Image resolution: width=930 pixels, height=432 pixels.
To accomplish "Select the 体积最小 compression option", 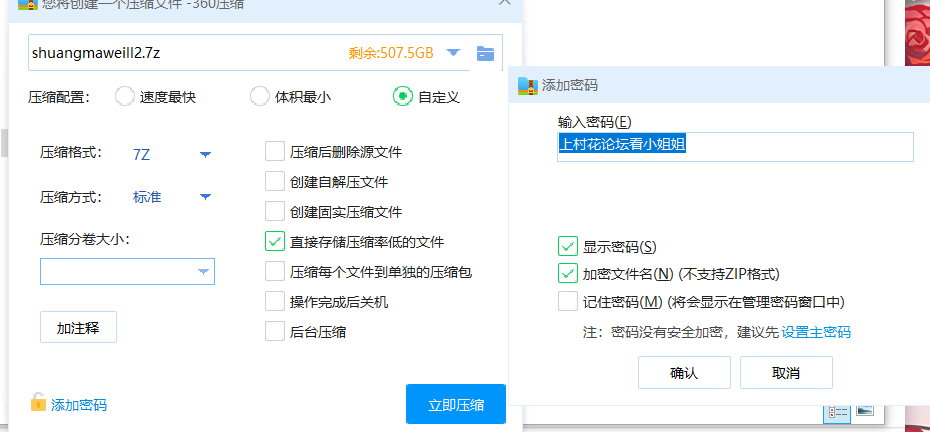I will point(260,96).
